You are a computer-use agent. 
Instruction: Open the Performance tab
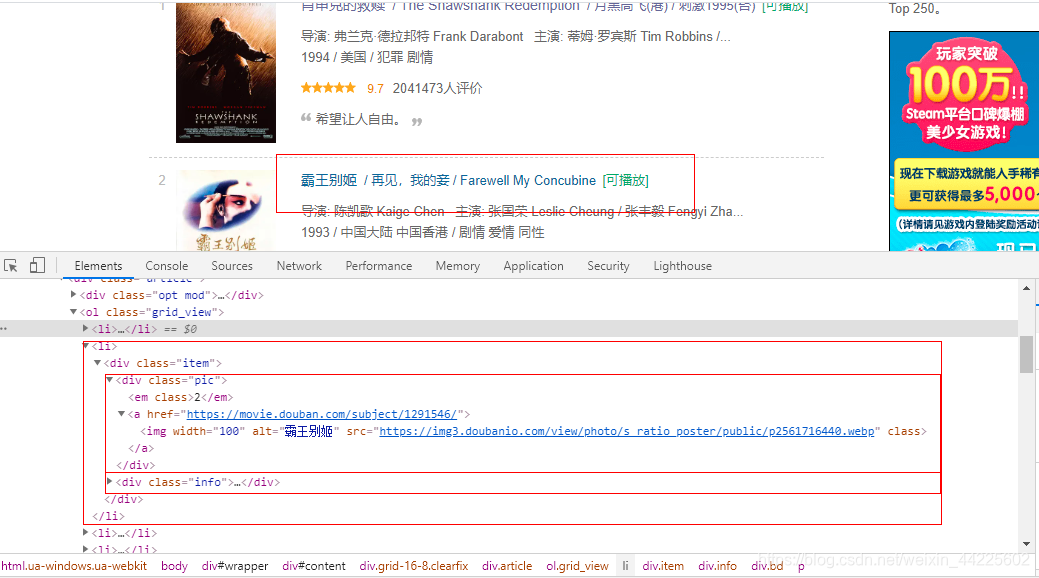pos(378,266)
